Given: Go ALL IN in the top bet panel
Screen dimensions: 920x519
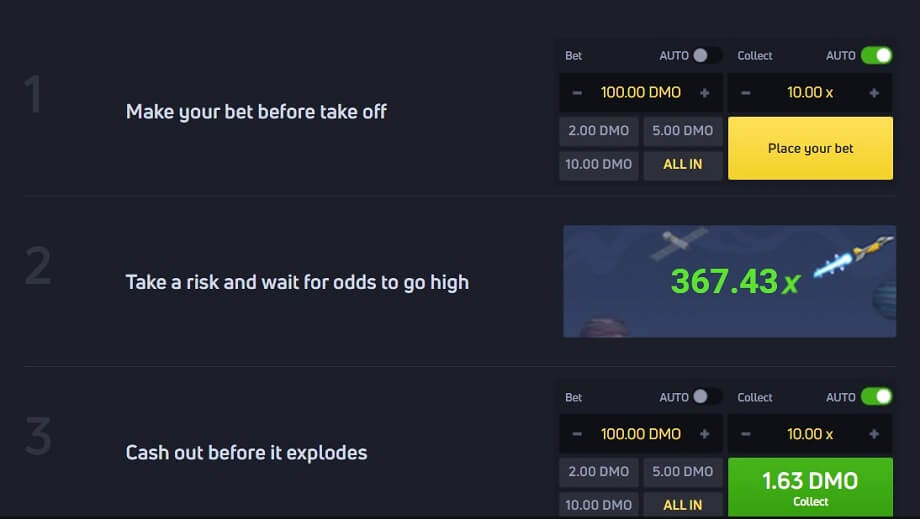Looking at the screenshot, I should tap(682, 165).
